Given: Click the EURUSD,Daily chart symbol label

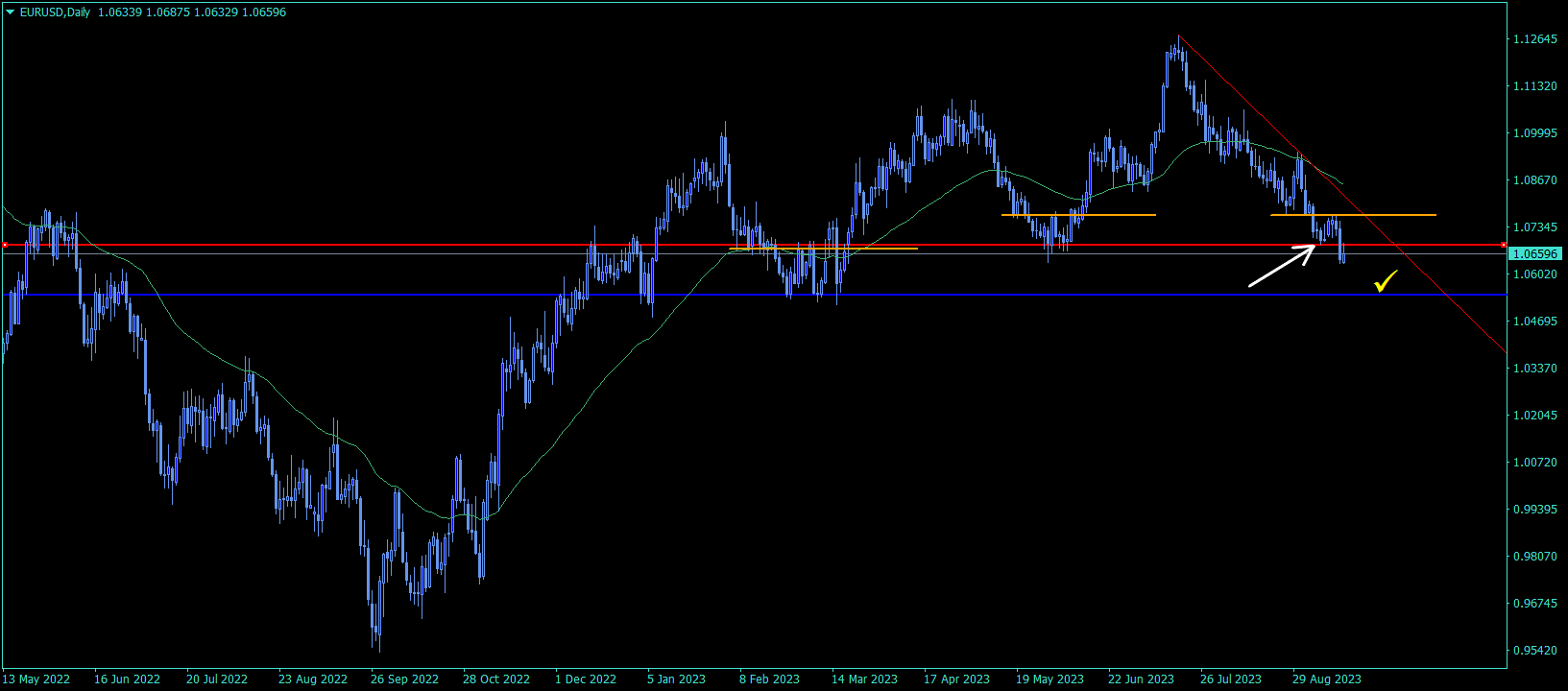Looking at the screenshot, I should (x=56, y=12).
